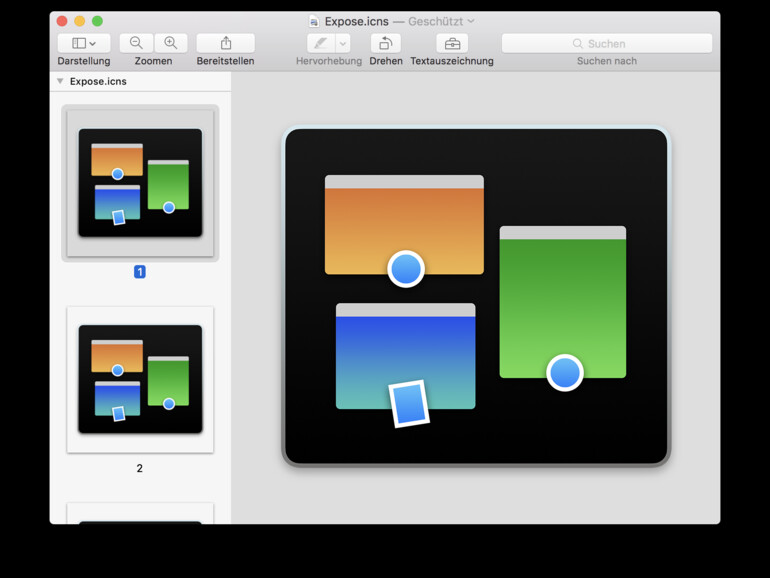Viewport: 770px width, 578px height.
Task: Open the Geschützt title dropdown chevron
Action: click(471, 21)
